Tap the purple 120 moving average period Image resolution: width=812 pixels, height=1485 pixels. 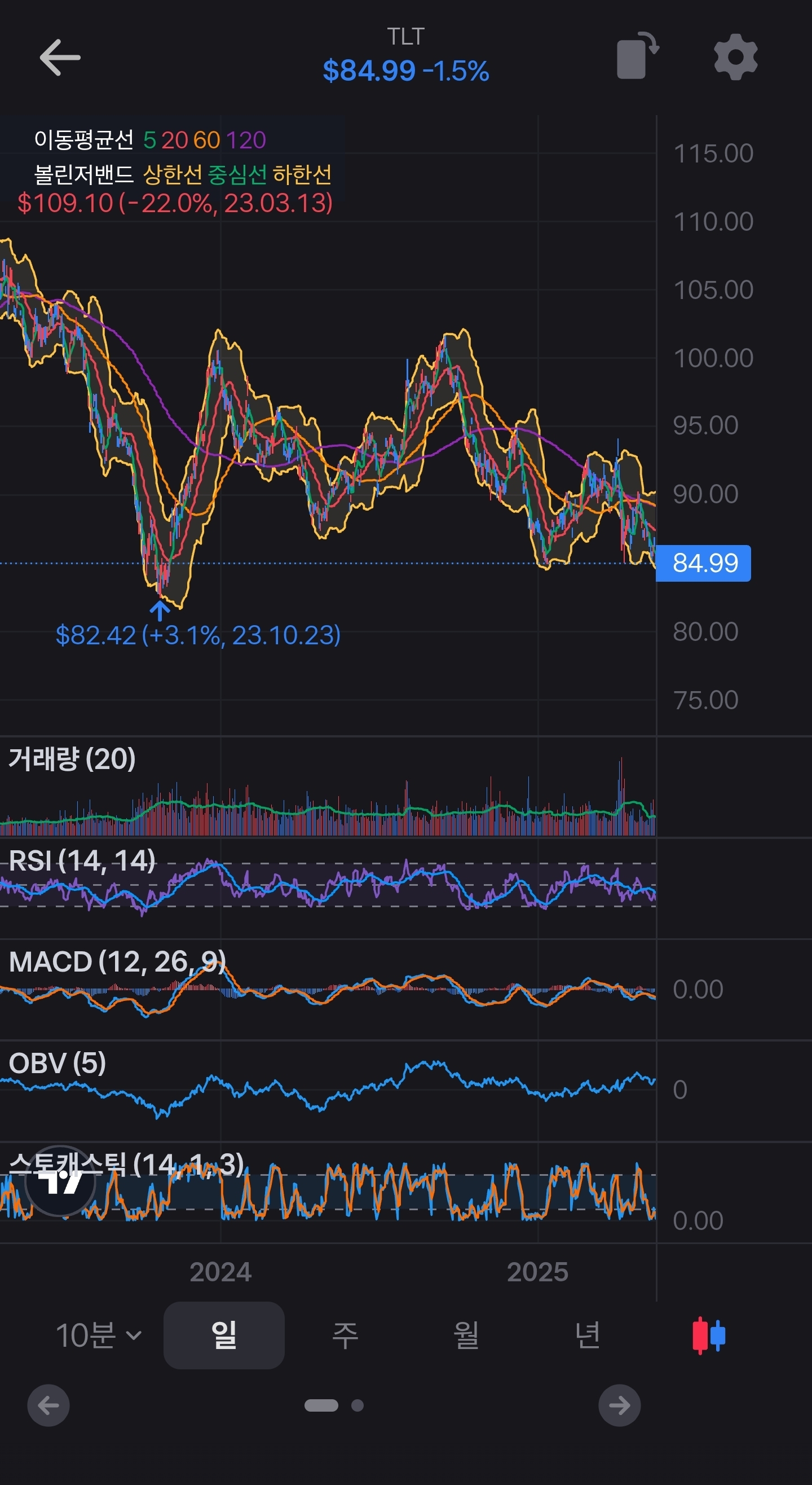(x=246, y=140)
